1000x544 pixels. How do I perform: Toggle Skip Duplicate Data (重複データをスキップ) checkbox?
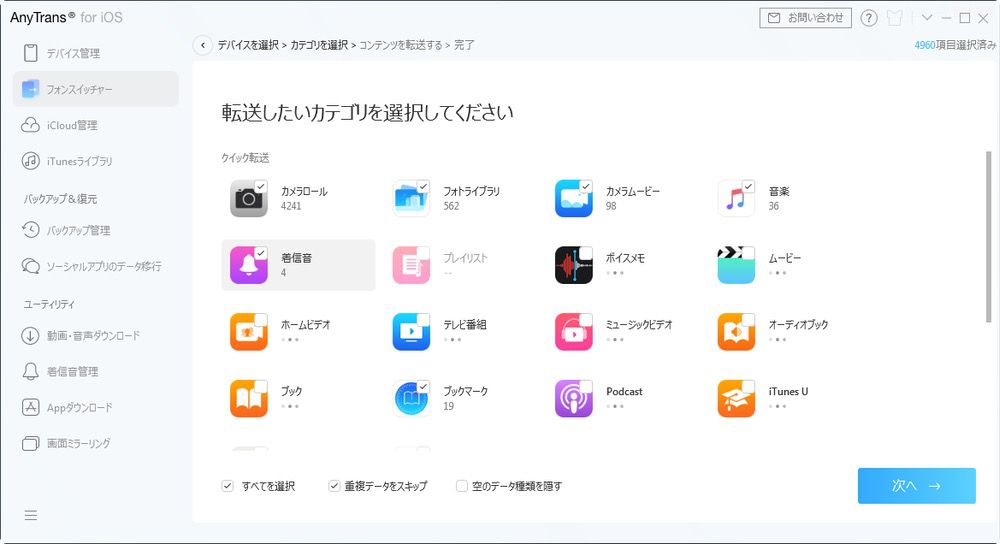point(335,486)
